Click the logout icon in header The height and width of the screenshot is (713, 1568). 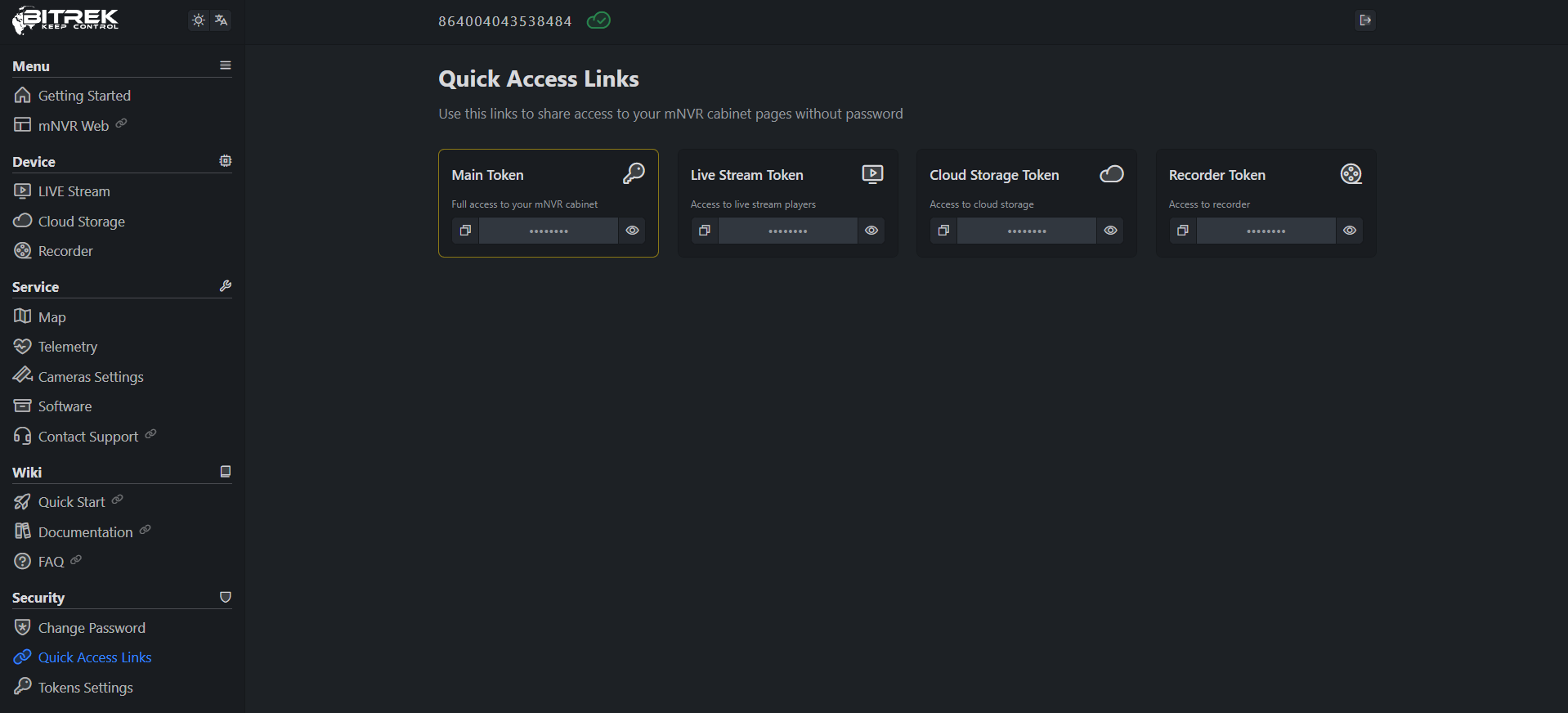[x=1364, y=20]
